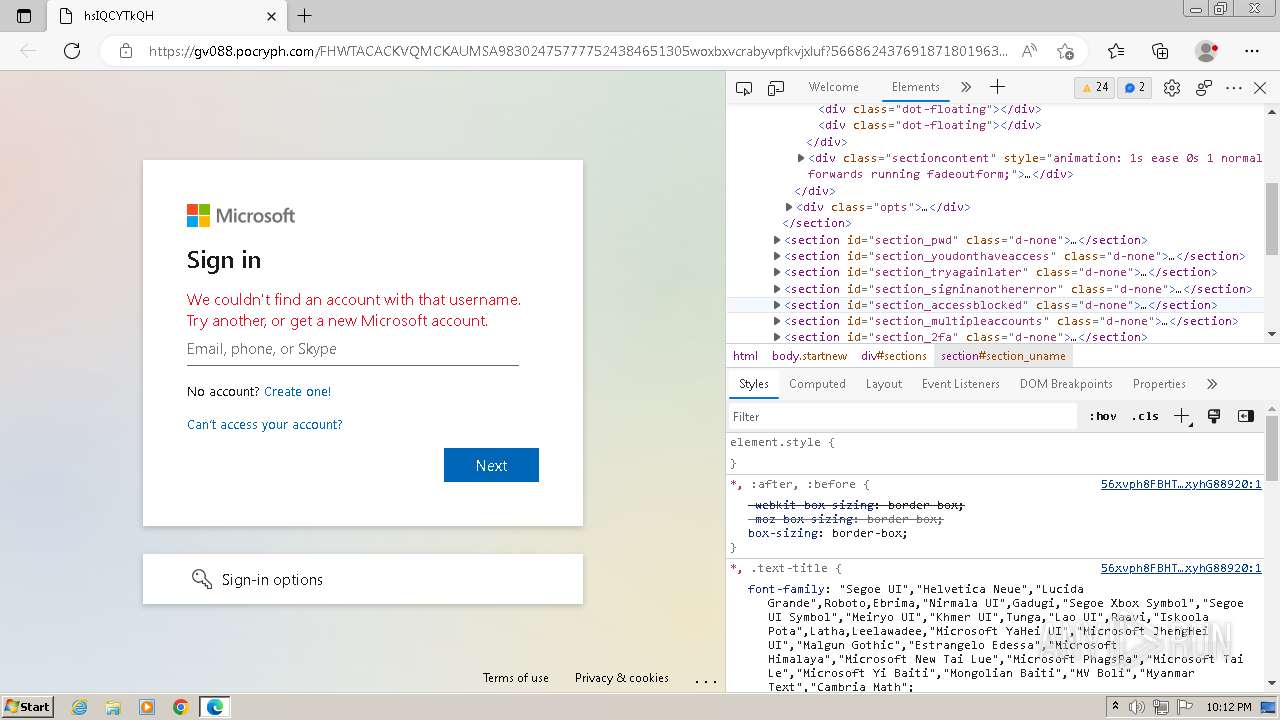The height and width of the screenshot is (720, 1280).
Task: Expand the section_accessblocked node
Action: click(777, 305)
